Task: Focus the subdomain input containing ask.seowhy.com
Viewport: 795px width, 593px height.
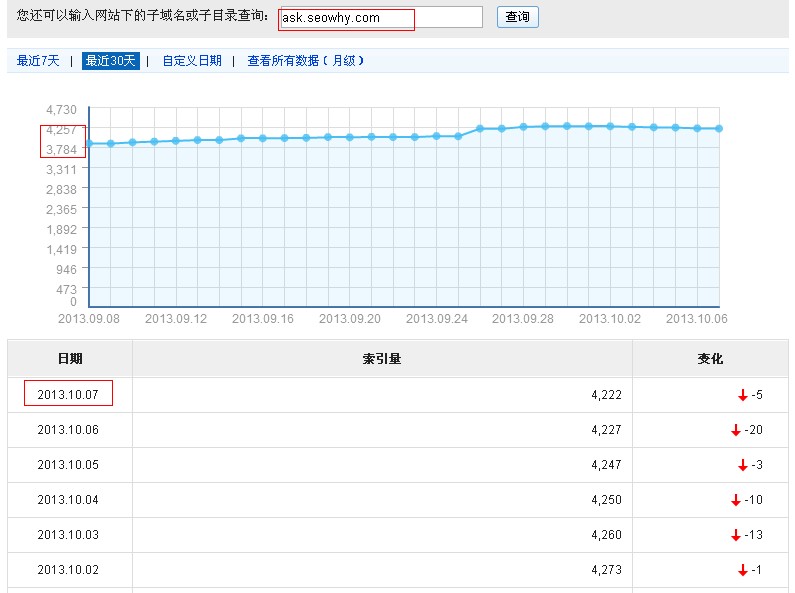Action: point(381,18)
